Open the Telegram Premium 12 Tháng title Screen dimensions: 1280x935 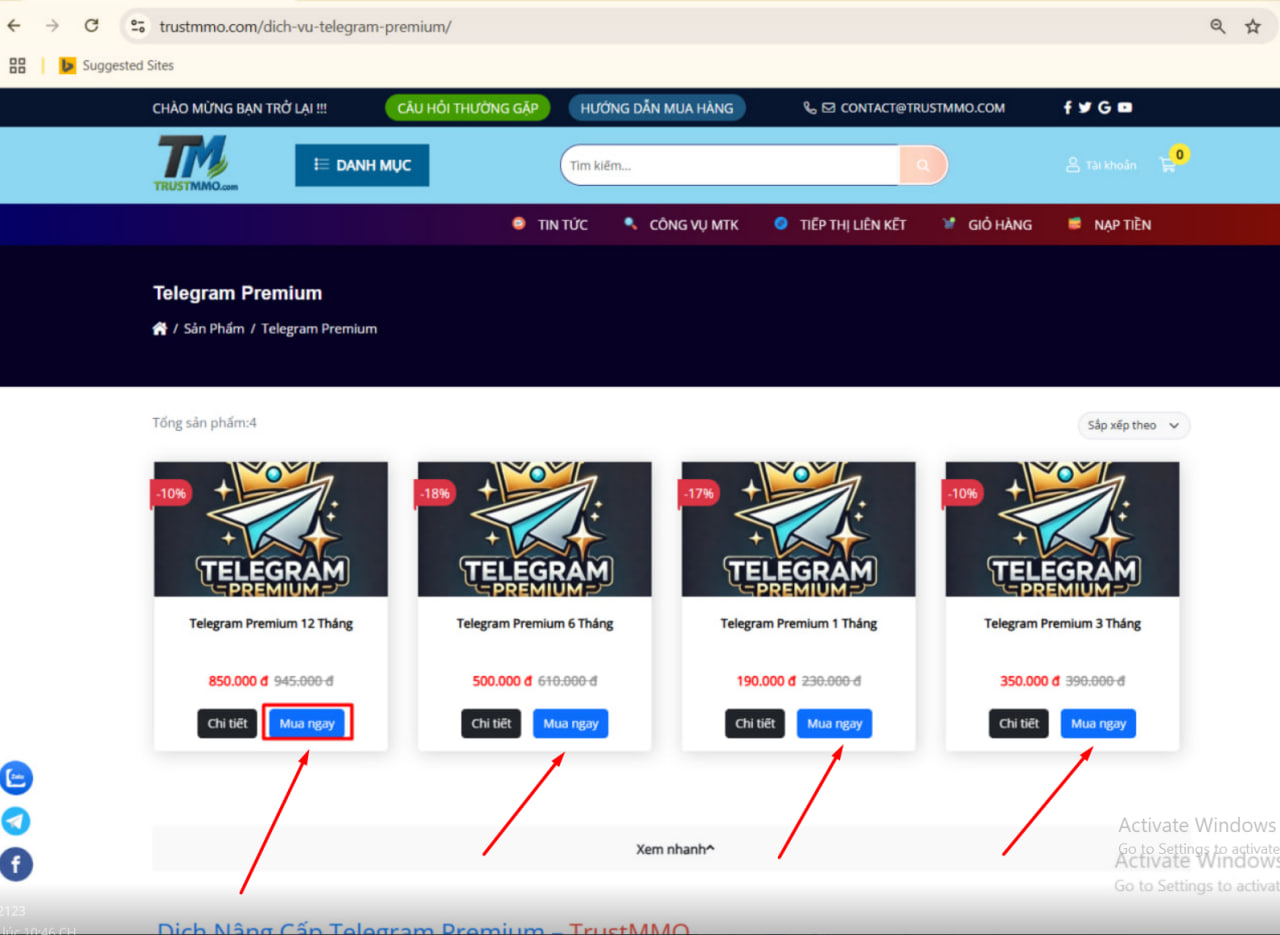[x=271, y=624]
